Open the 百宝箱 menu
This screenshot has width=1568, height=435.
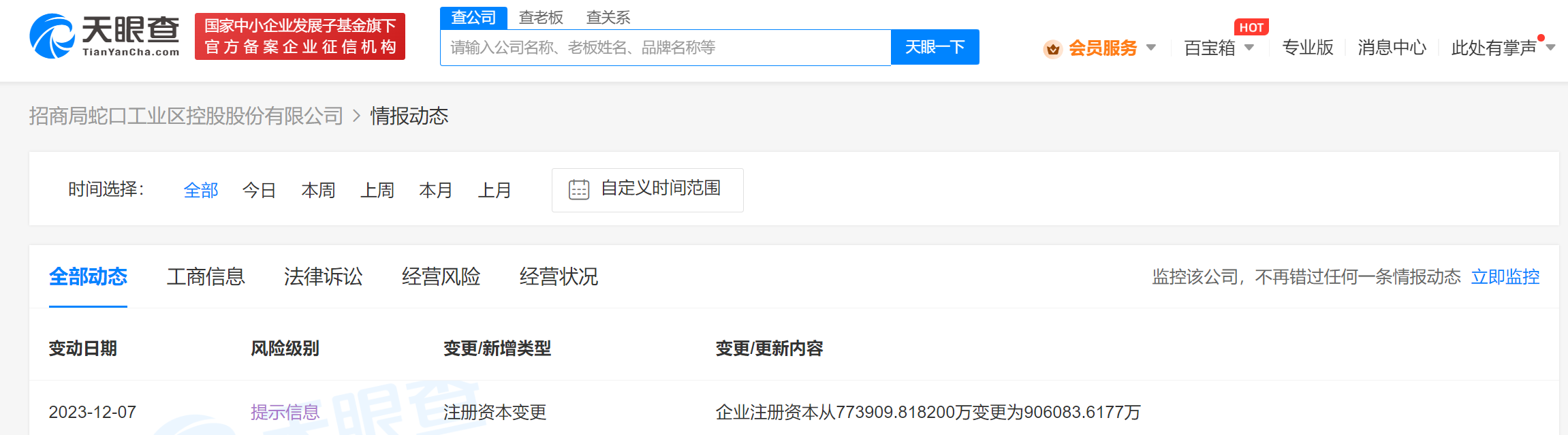(1210, 48)
